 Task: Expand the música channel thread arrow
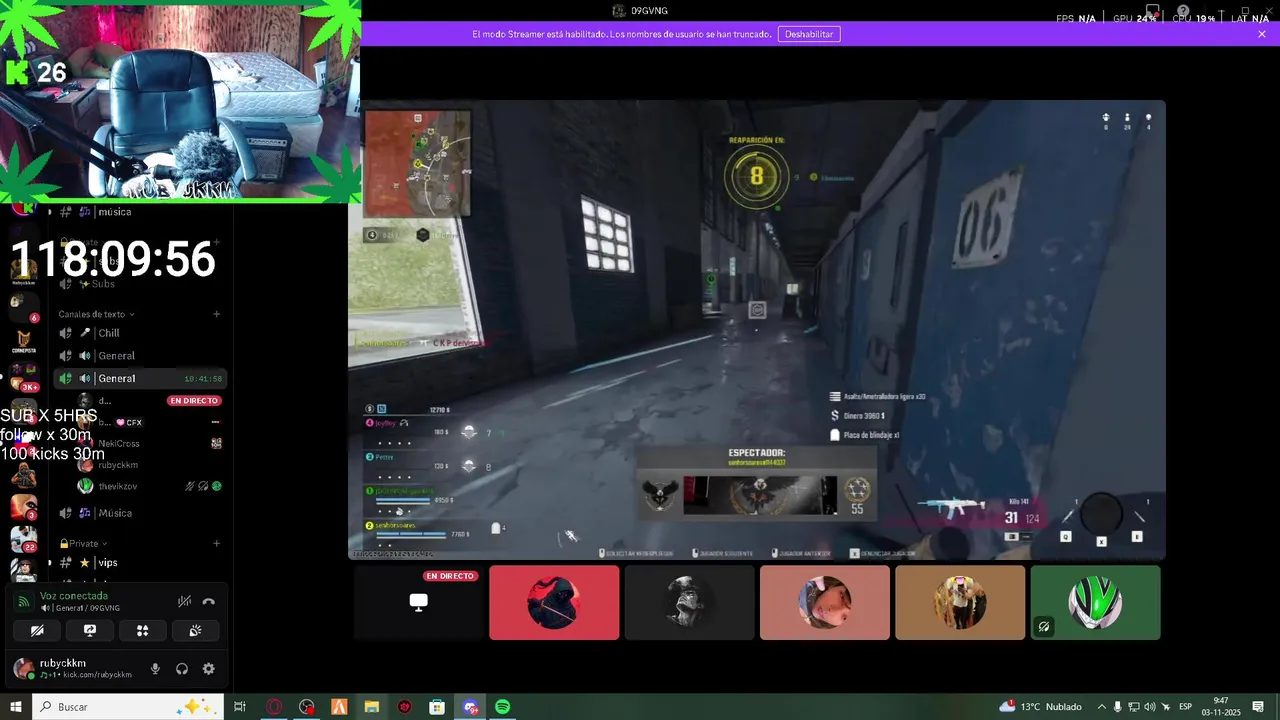point(50,212)
